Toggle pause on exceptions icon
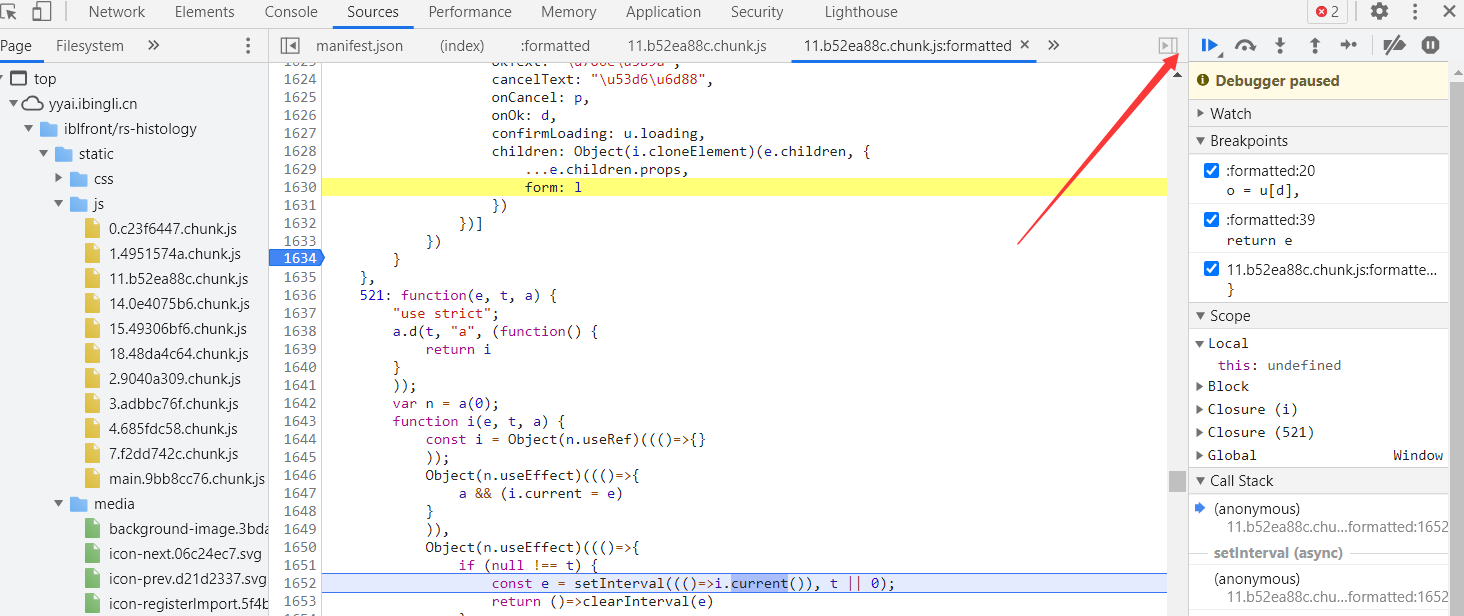This screenshot has height=616, width=1464. click(1431, 45)
